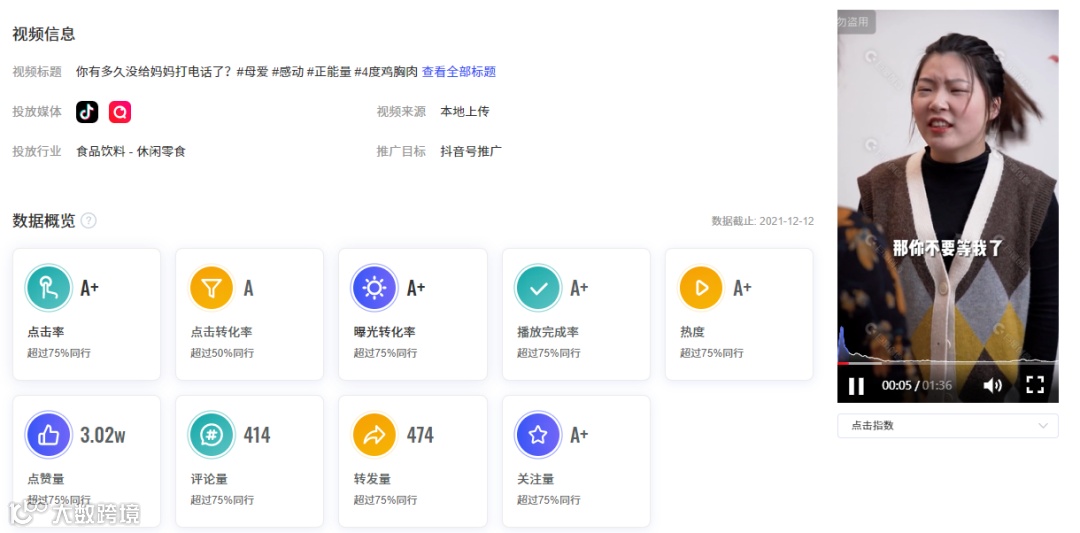Click the 关注量 label
Image resolution: width=1080 pixels, height=533 pixels.
pyautogui.click(x=536, y=479)
